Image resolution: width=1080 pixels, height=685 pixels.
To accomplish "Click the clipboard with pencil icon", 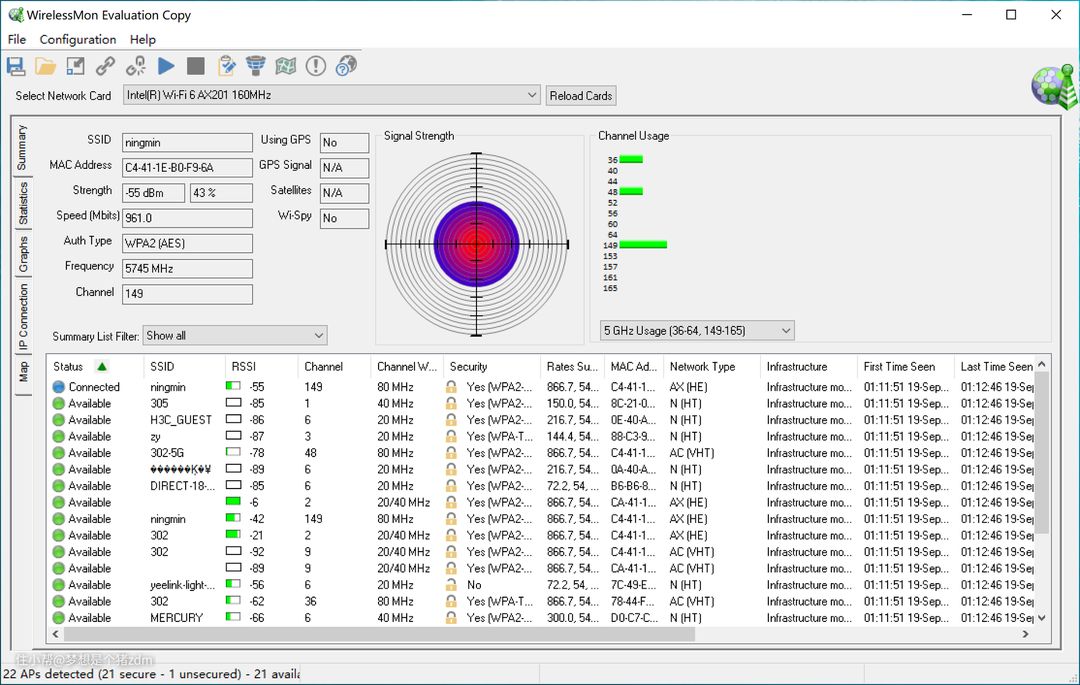I will click(226, 66).
